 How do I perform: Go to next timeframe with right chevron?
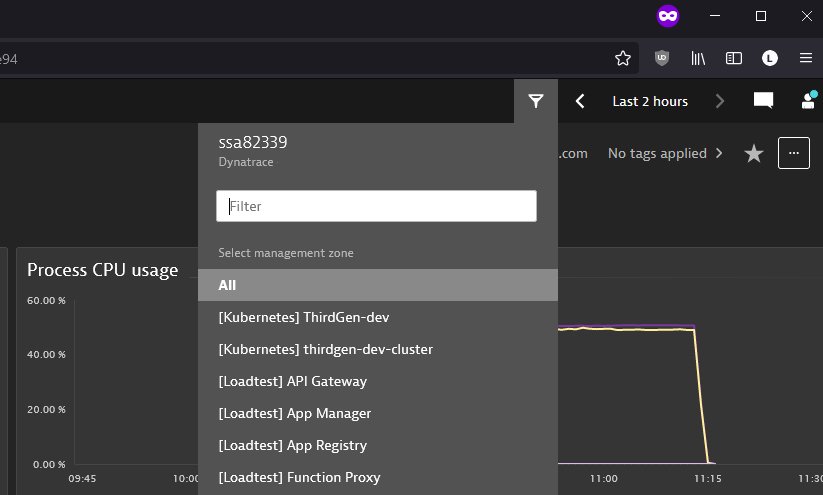[720, 101]
